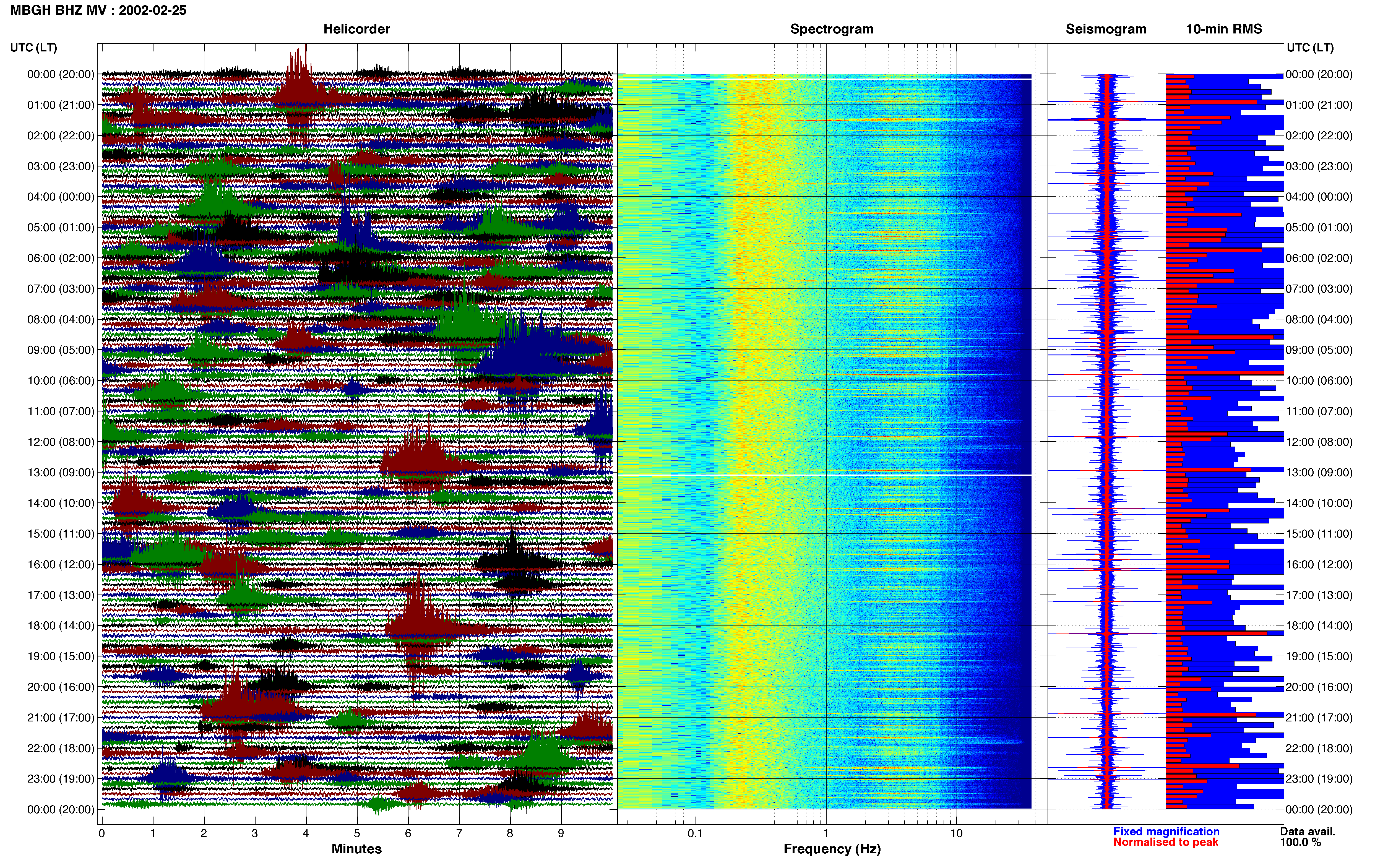Click the 07:00 (03:00) label beside the Helicorder
Screen dimensions: 1388x868
pyautogui.click(x=61, y=289)
